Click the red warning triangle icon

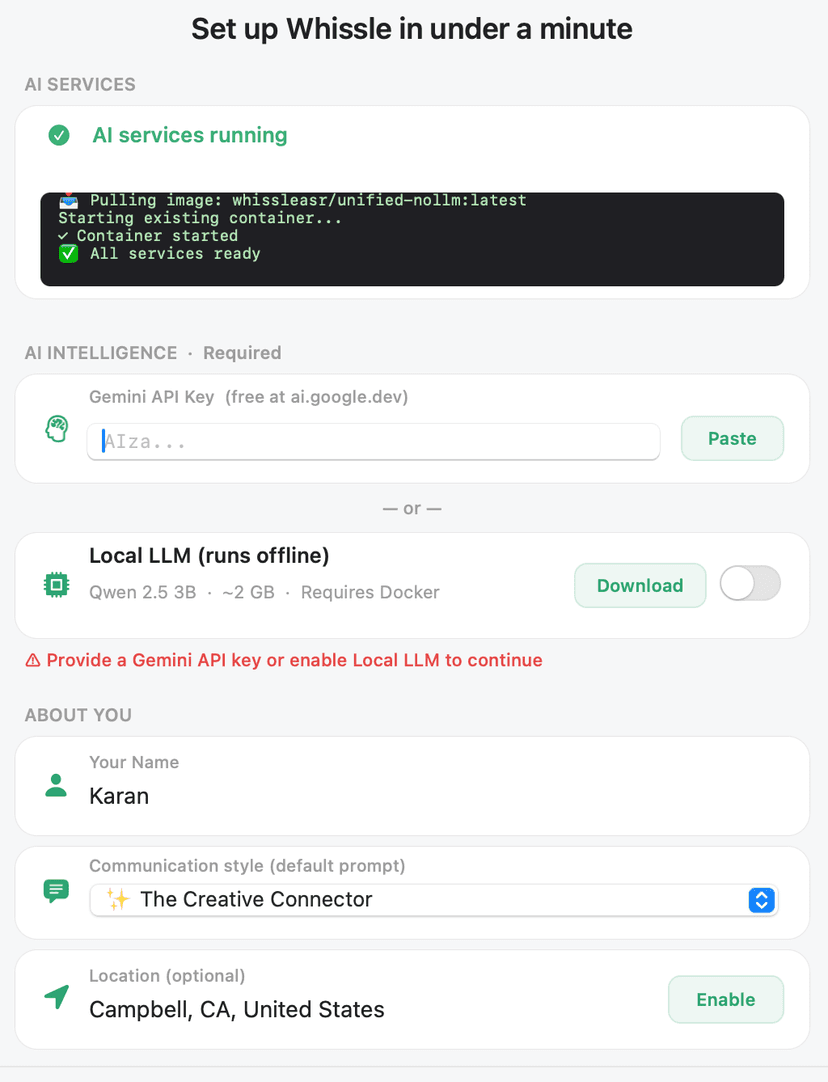pyautogui.click(x=33, y=660)
